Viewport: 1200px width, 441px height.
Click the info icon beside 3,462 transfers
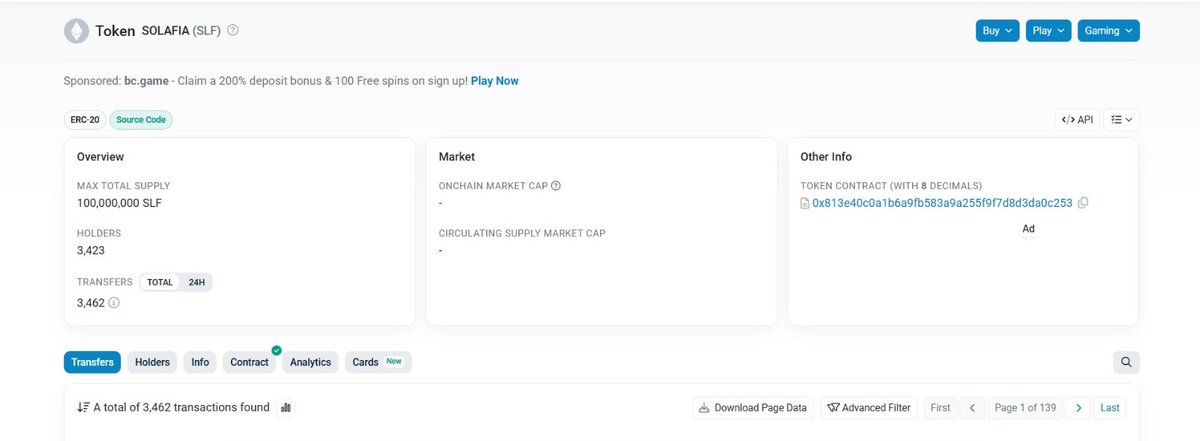(114, 302)
